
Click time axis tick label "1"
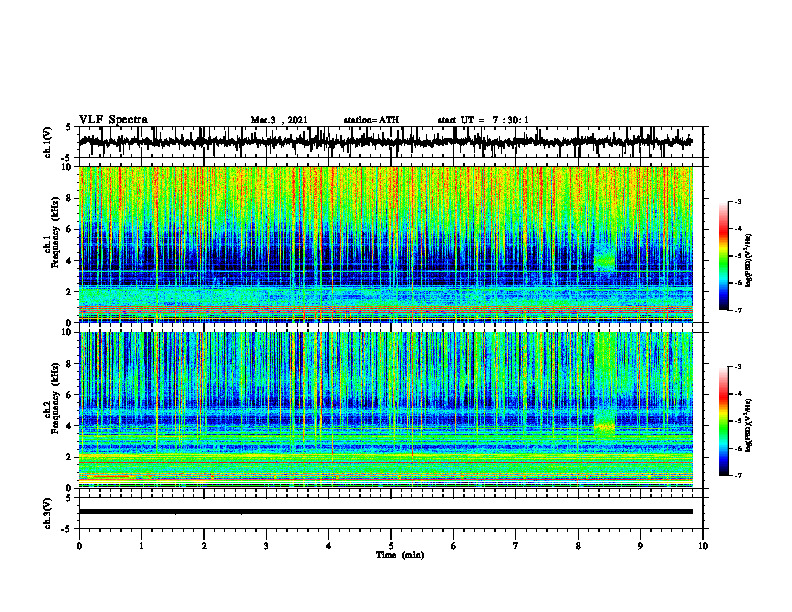click(x=141, y=546)
